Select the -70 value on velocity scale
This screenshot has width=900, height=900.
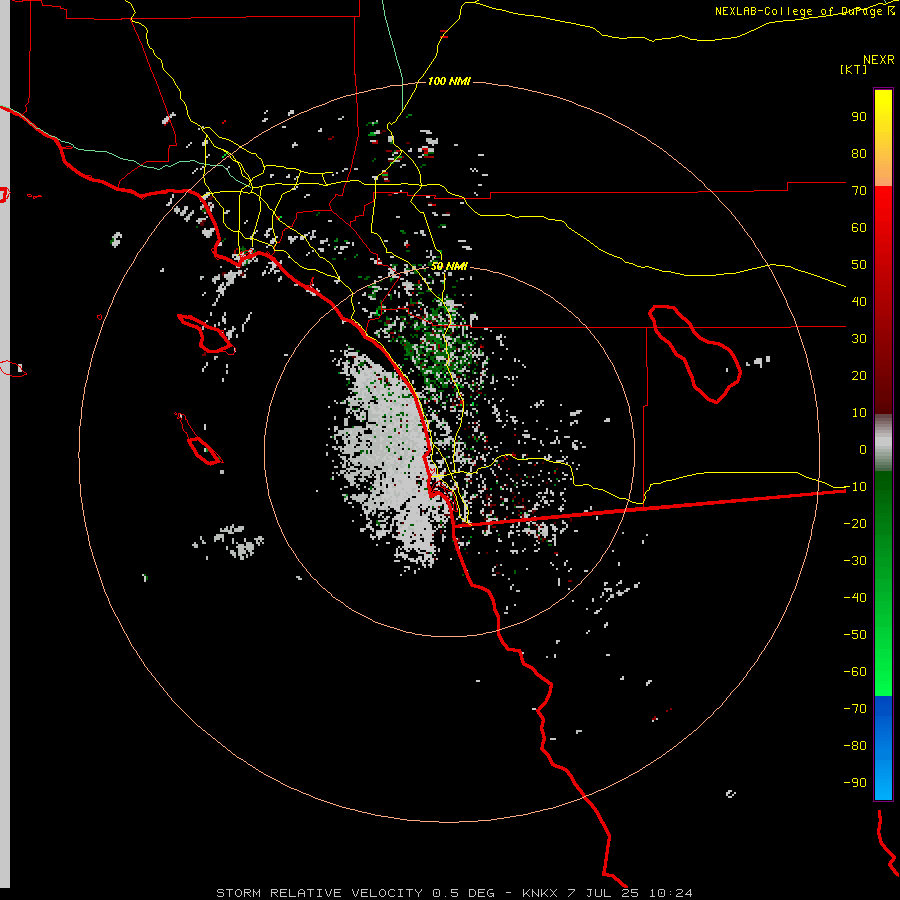click(x=855, y=708)
